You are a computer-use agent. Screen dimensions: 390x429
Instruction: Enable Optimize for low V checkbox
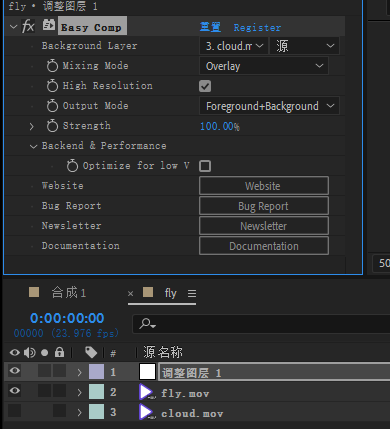click(205, 166)
